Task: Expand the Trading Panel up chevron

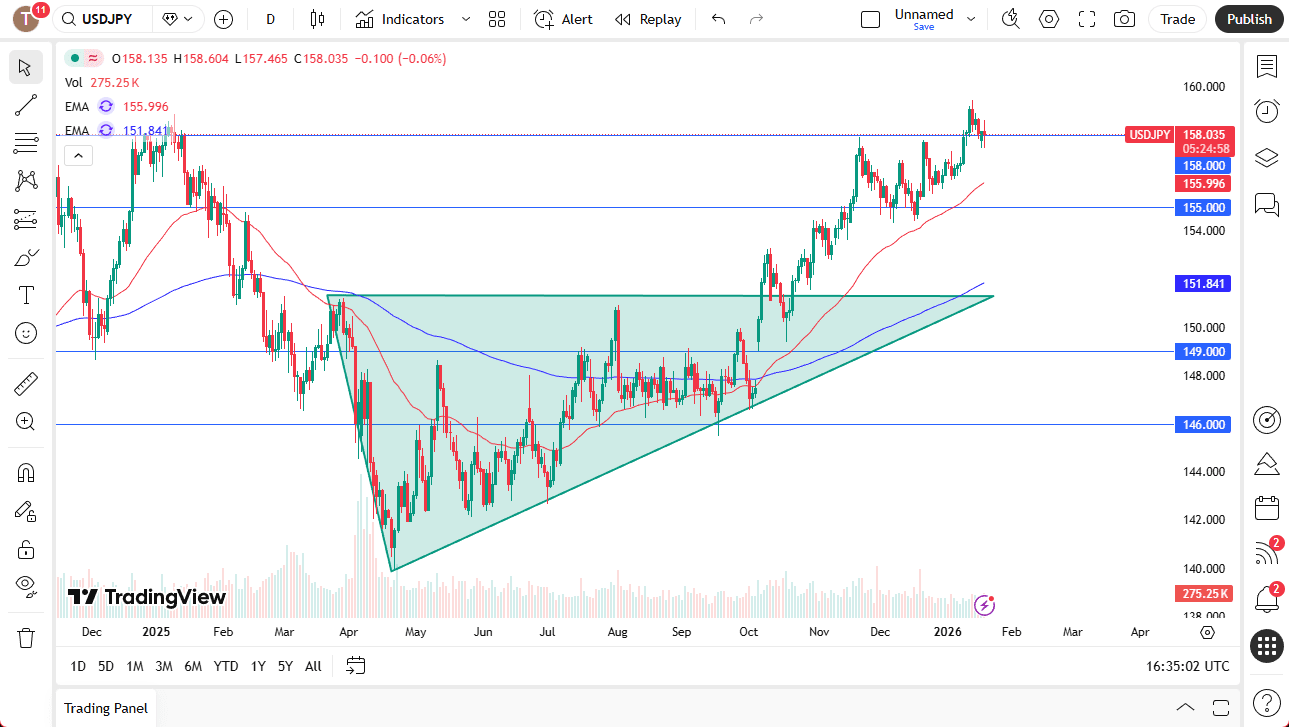Action: point(1185,708)
